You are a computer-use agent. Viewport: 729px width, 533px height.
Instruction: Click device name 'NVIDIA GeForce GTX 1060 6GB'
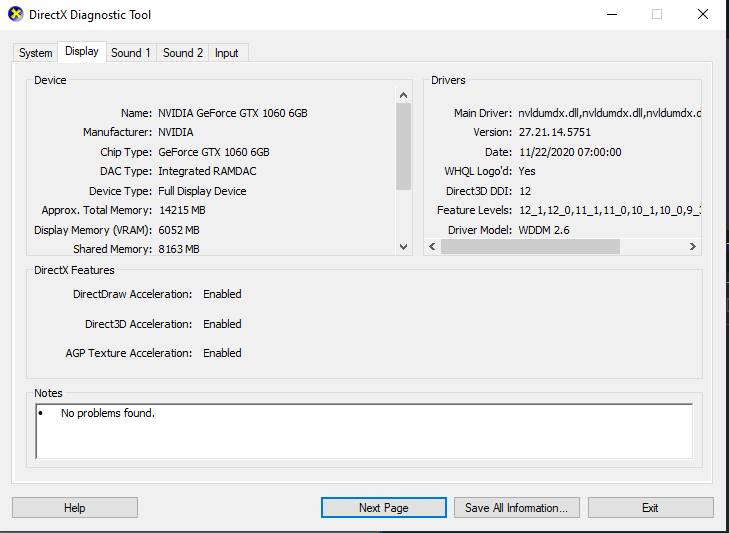[x=232, y=113]
